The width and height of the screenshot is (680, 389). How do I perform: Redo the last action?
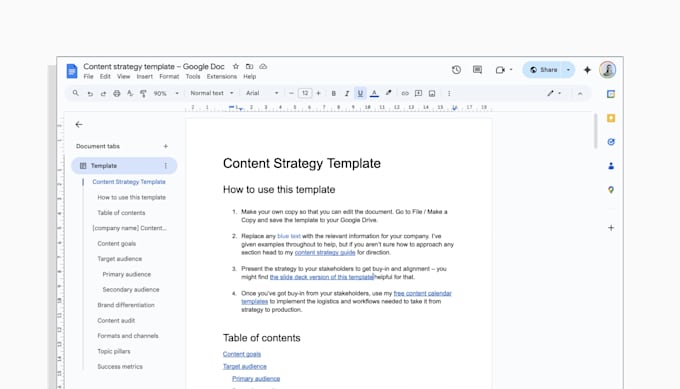[x=103, y=93]
